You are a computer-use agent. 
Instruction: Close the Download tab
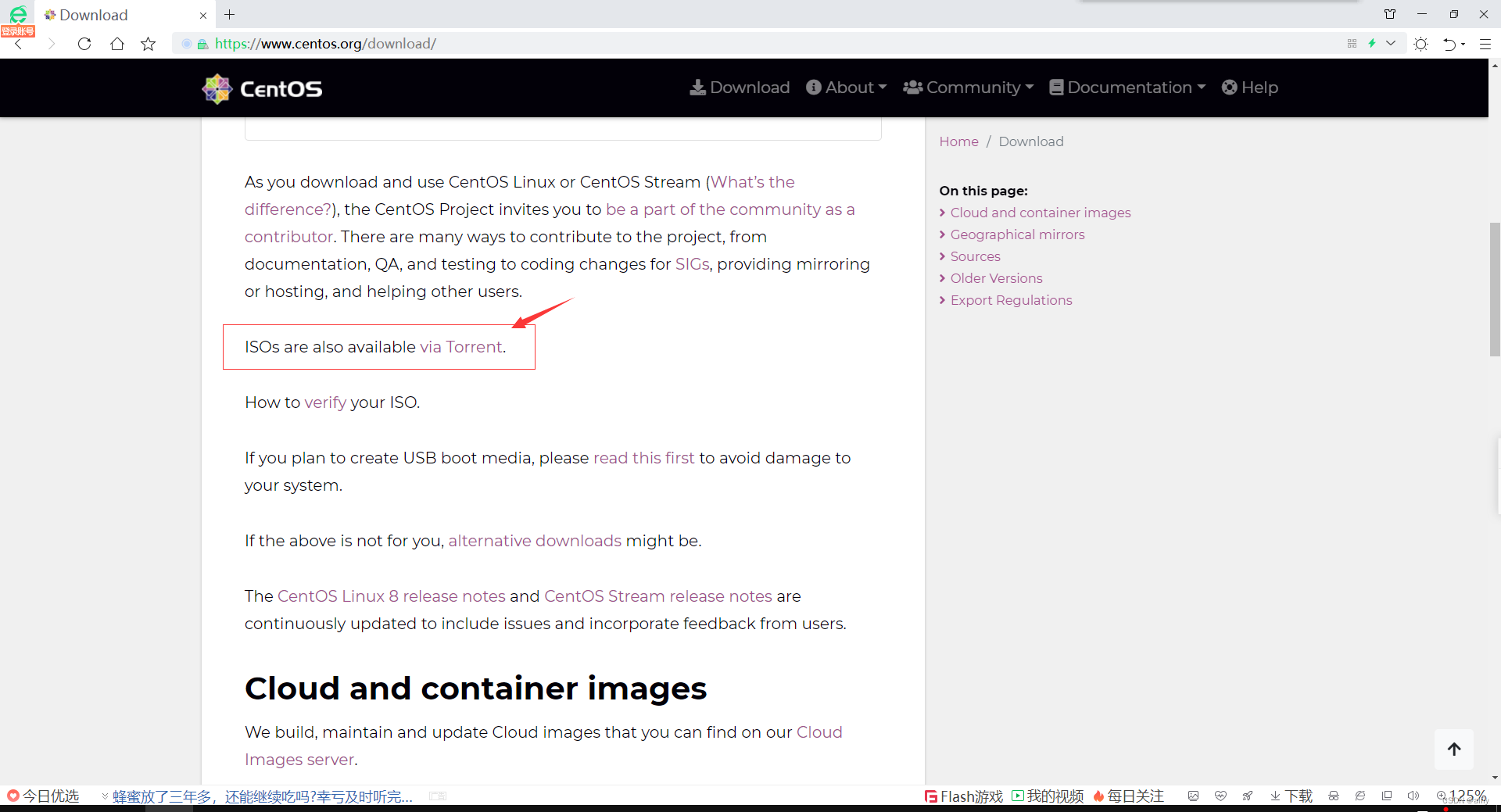pyautogui.click(x=203, y=15)
